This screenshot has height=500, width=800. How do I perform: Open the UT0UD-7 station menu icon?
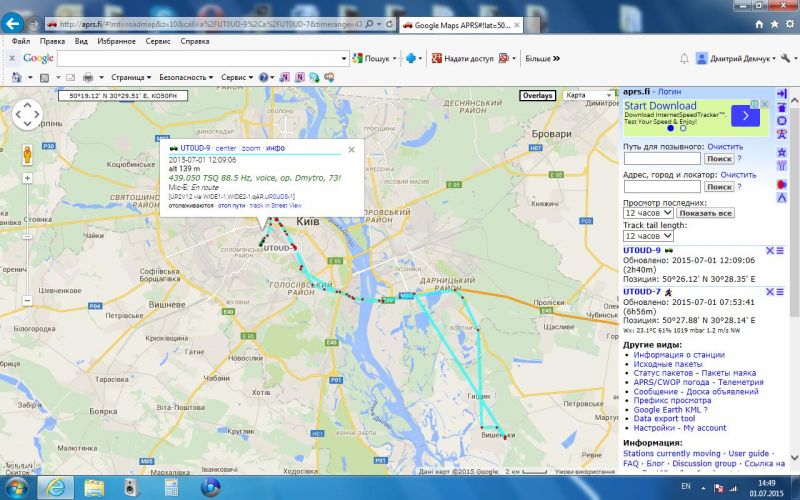(780, 292)
